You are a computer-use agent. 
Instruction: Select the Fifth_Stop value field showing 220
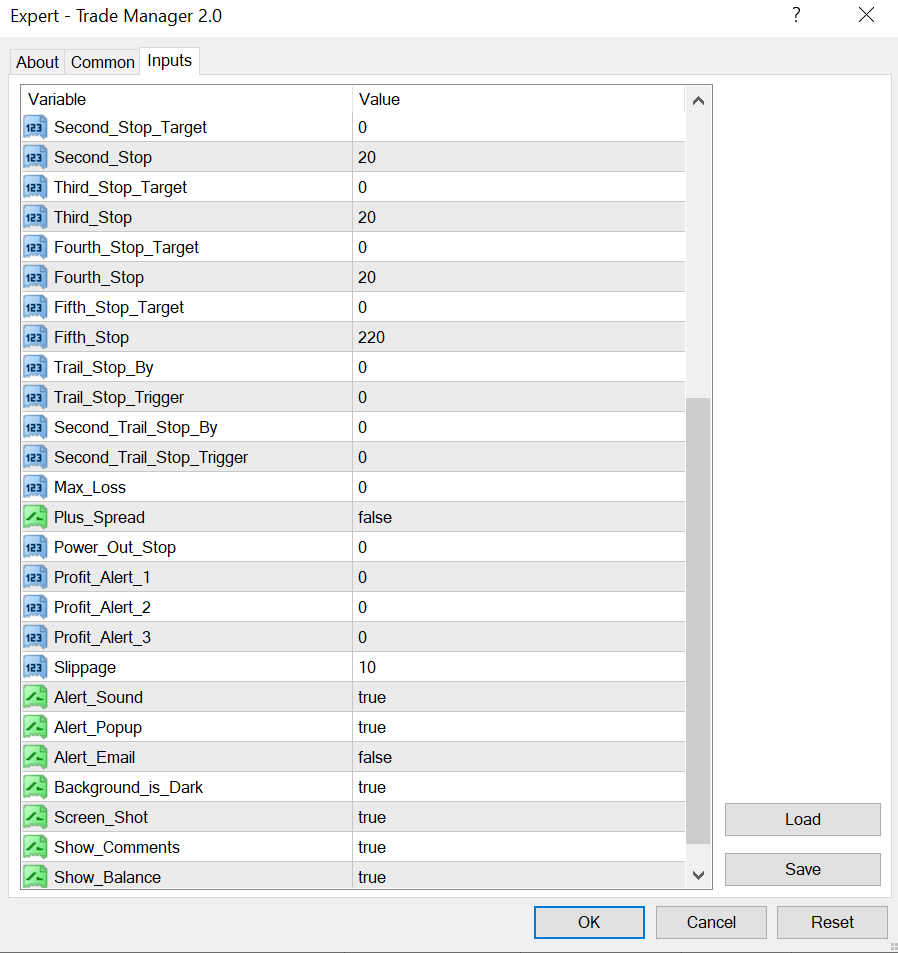372,337
